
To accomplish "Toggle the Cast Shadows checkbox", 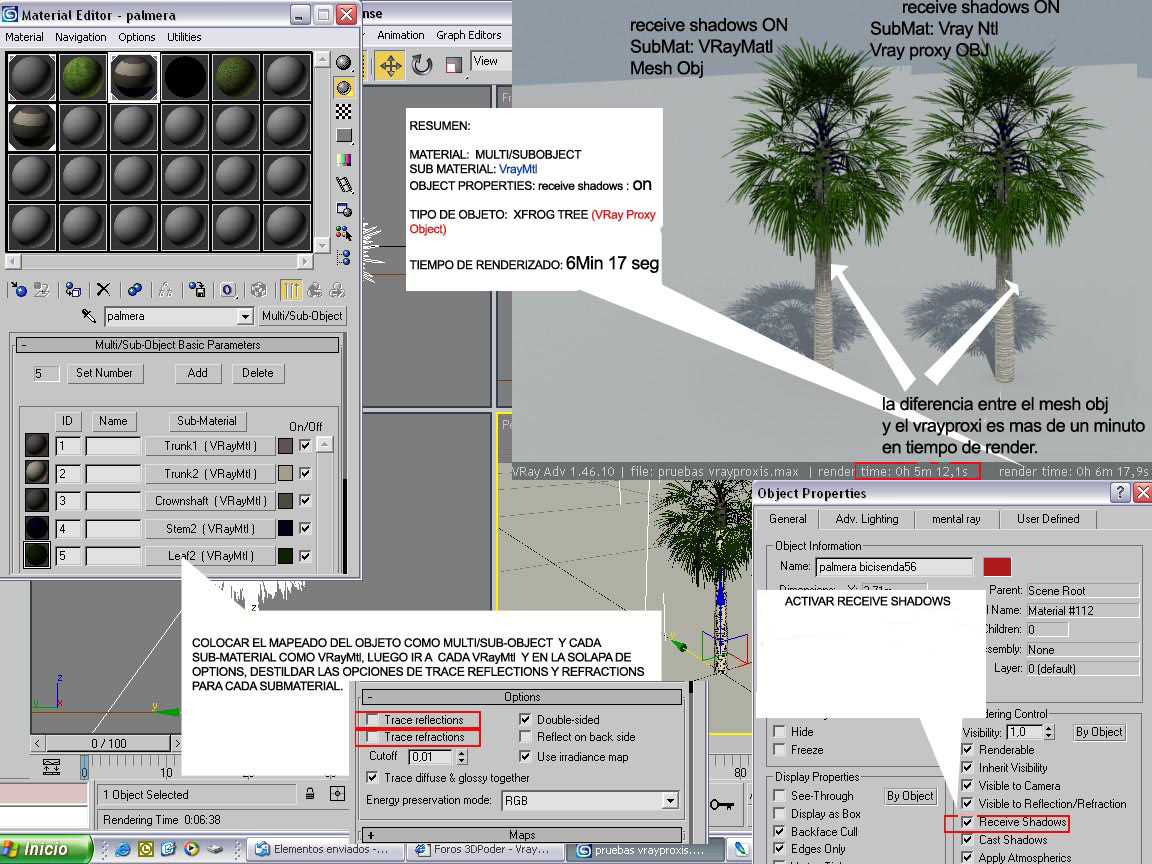I will tap(967, 840).
